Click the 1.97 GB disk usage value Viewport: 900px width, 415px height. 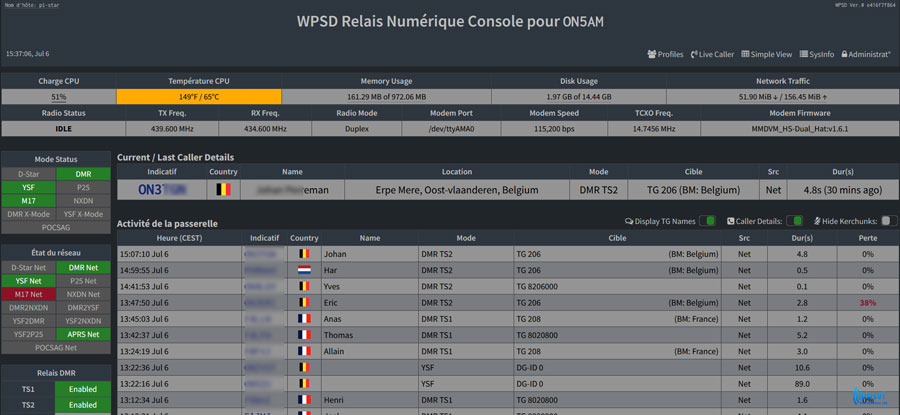579,96
